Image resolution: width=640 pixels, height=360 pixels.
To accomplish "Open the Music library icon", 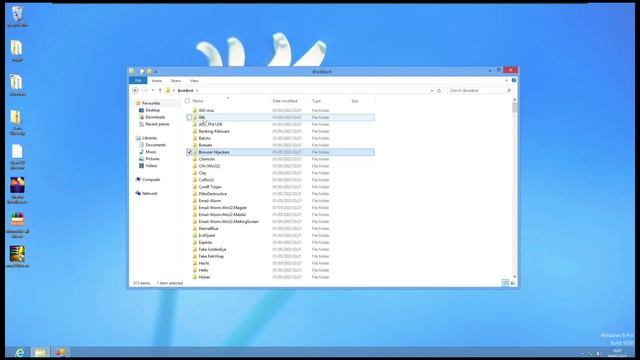I will (141, 152).
